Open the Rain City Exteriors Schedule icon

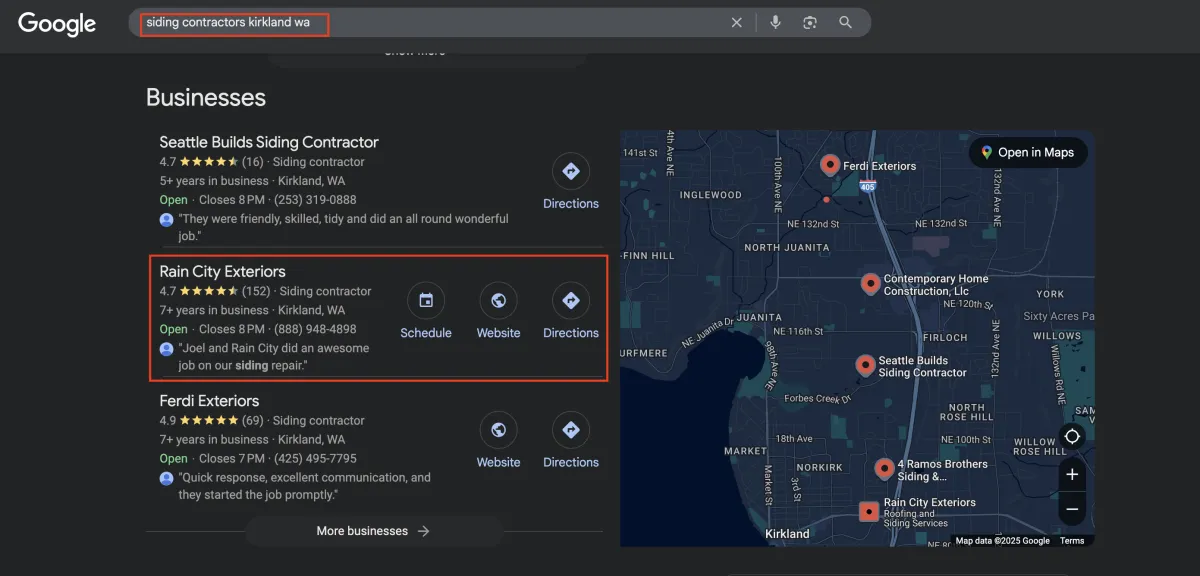coord(426,301)
